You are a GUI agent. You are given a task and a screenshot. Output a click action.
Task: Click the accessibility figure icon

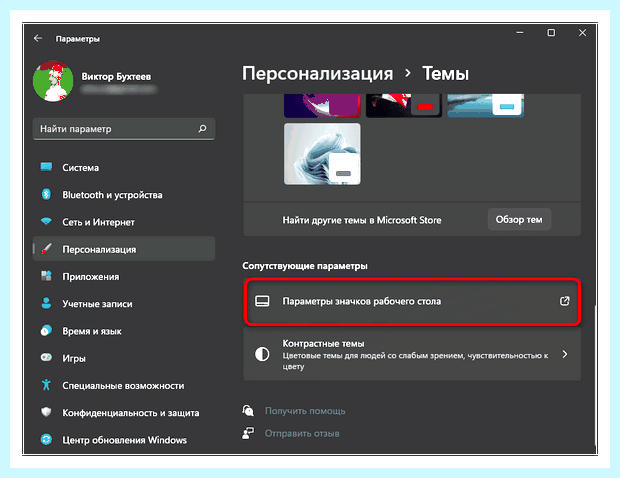[46, 385]
